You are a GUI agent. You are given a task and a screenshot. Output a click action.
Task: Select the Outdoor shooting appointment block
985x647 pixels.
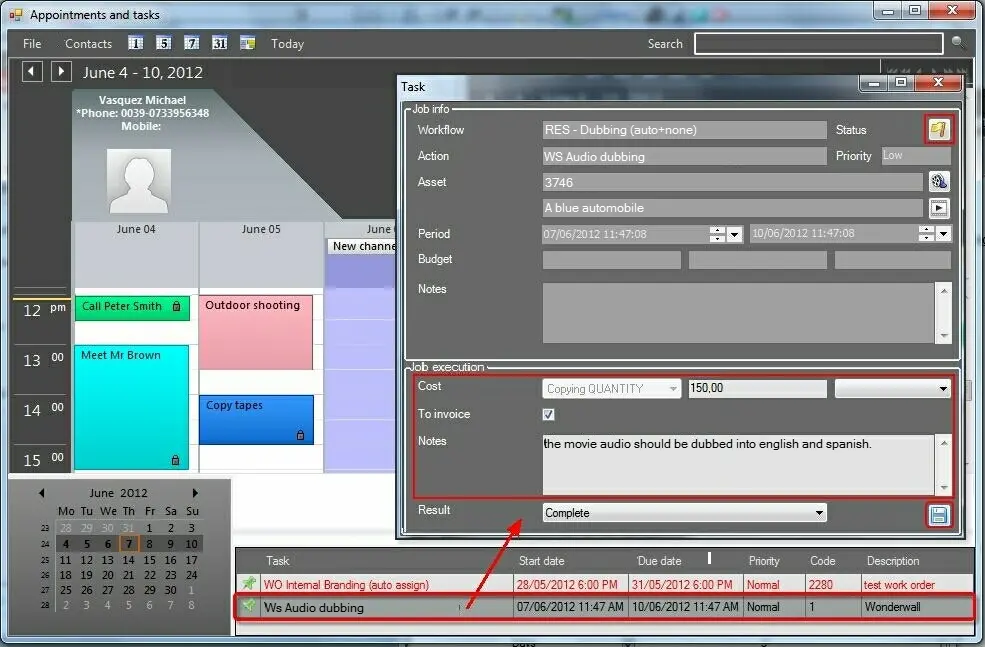256,331
